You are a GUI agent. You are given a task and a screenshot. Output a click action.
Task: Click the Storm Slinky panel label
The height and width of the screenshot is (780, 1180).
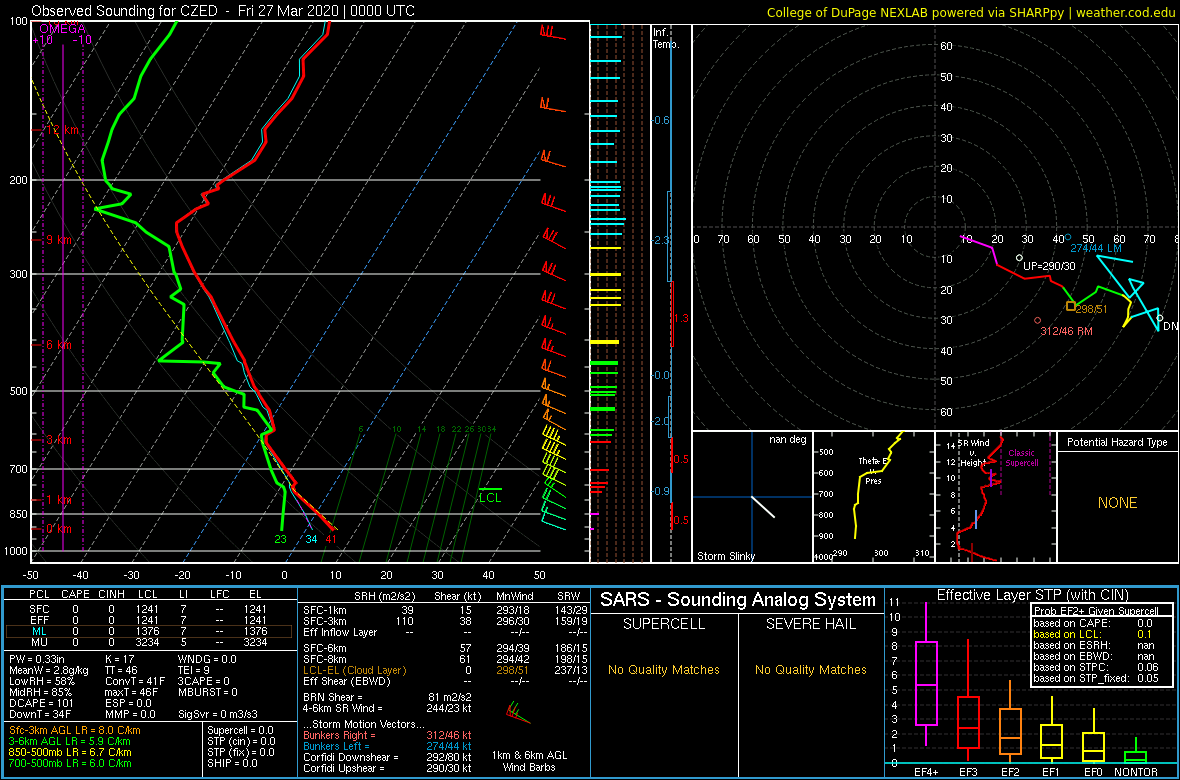[725, 556]
